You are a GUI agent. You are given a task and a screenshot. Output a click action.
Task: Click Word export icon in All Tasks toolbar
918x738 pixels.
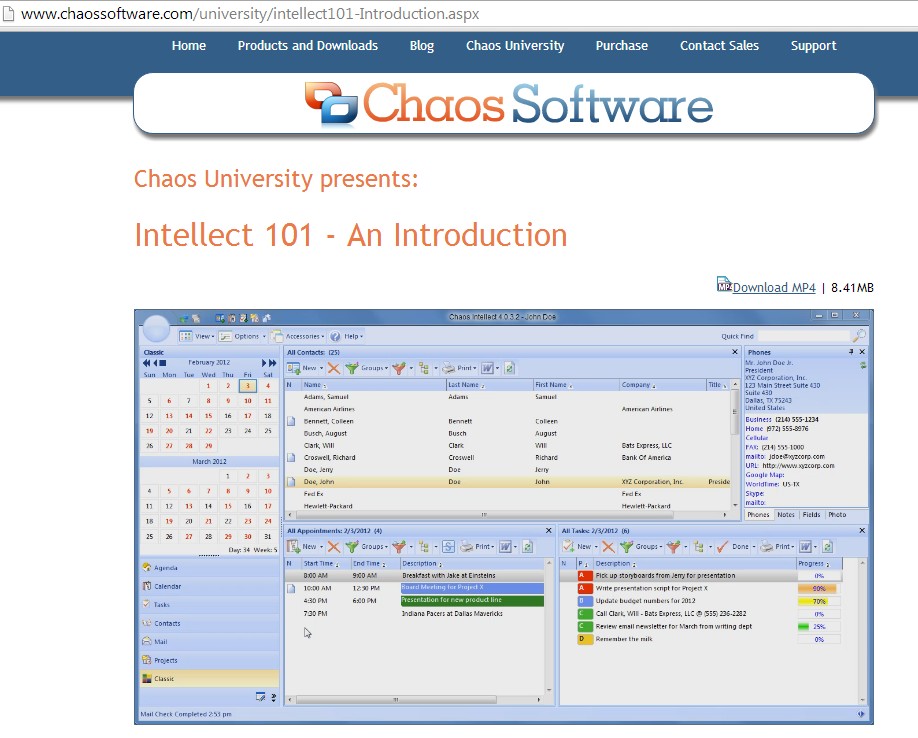click(x=805, y=547)
